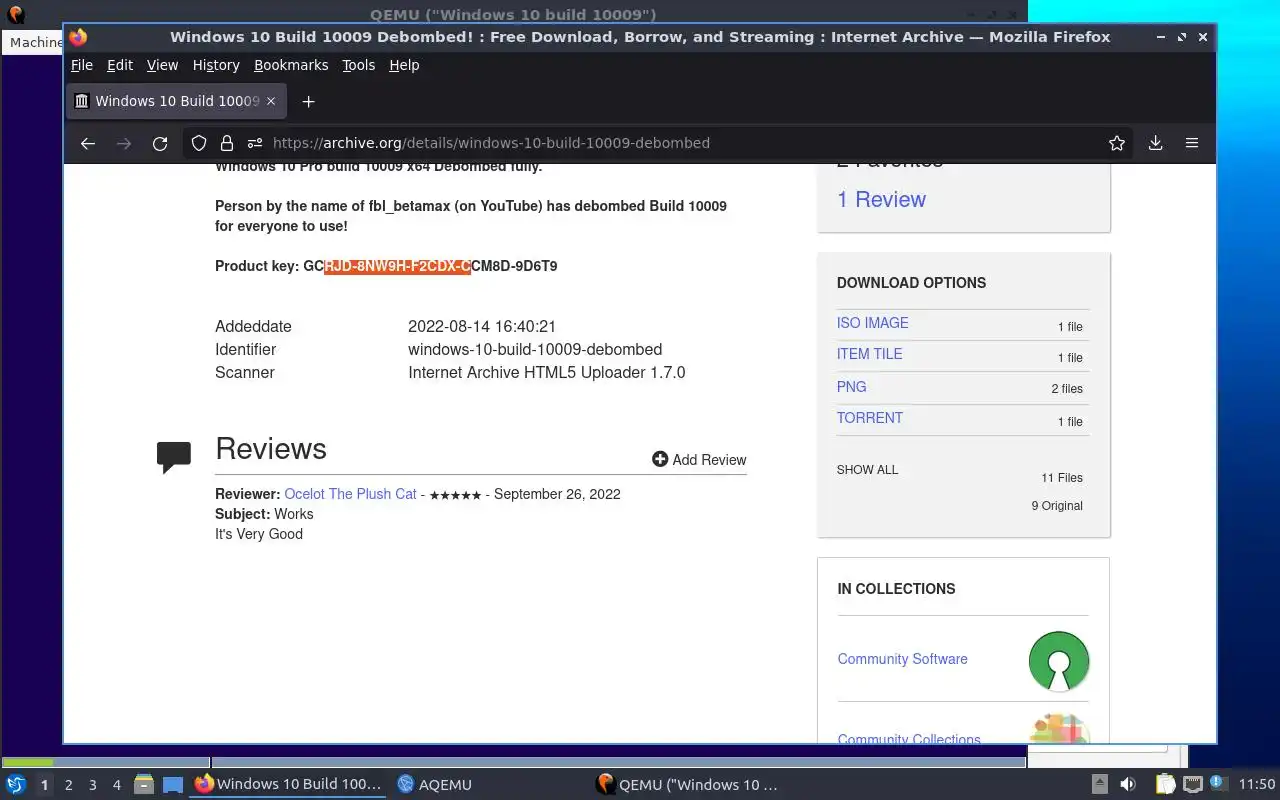1280x800 pixels.
Task: Click the Identifier value windows-10-build-10009-debombed
Action: point(535,350)
